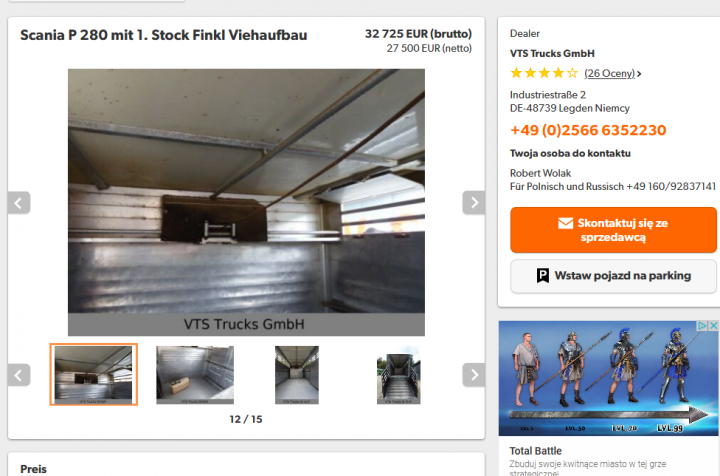720x476 pixels.
Task: Select thumbnail showing empty trailer interior
Action: 297,375
